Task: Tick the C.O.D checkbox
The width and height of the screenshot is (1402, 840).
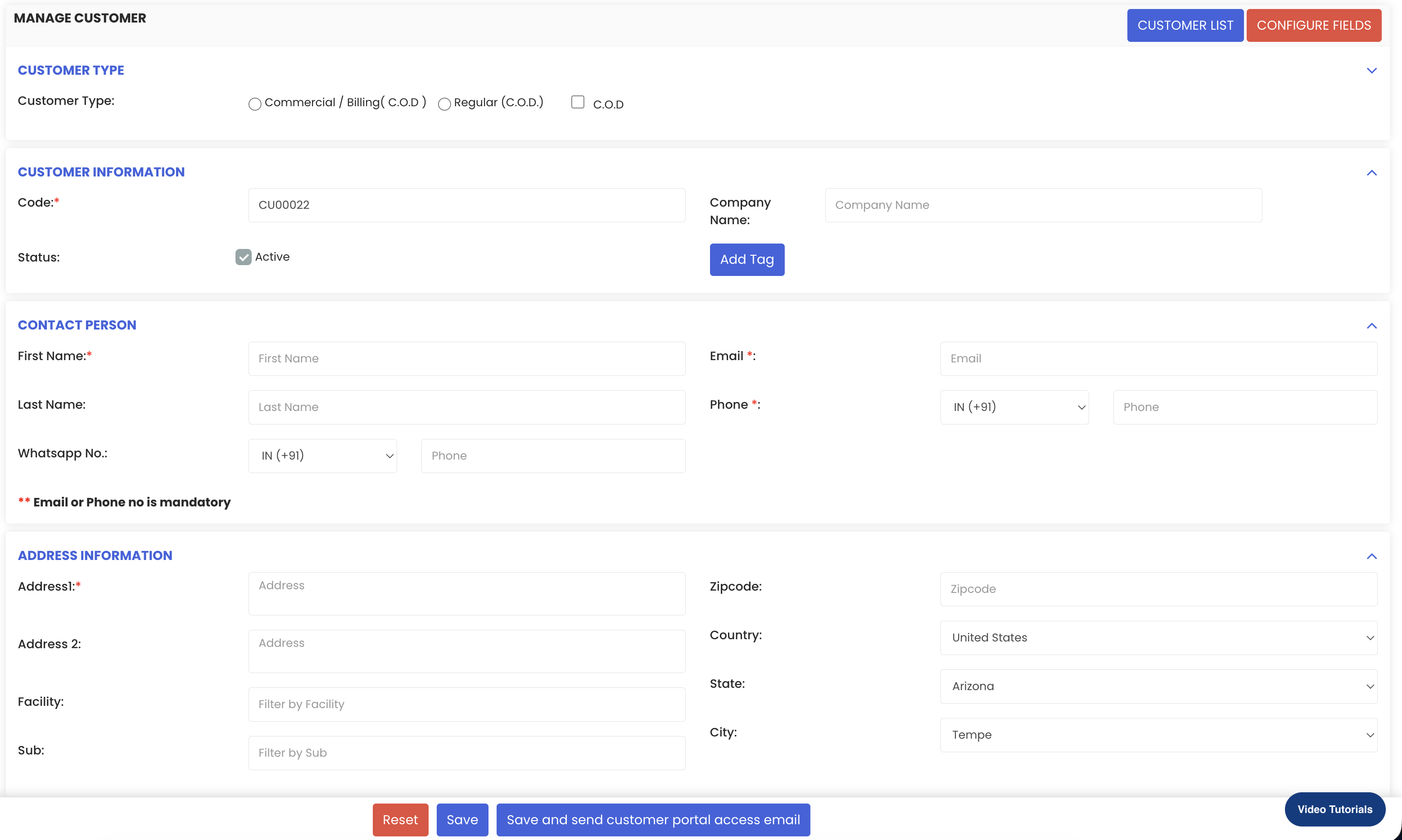Action: [x=577, y=102]
